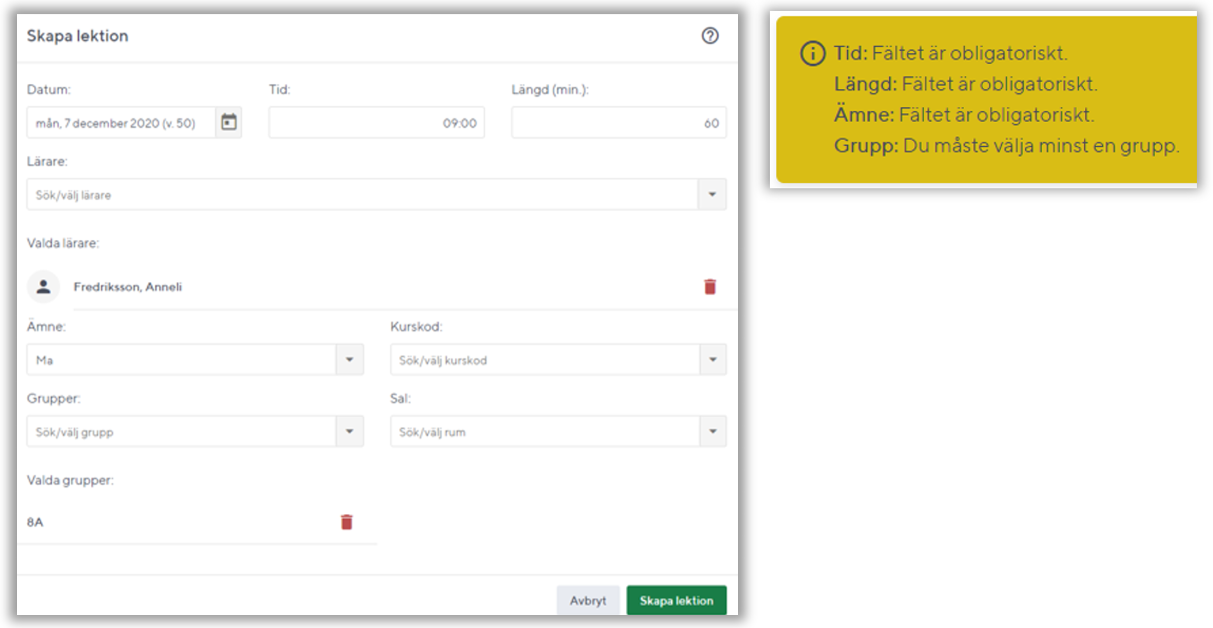Open the calendar date picker icon
Viewport: 1213px width, 628px height.
click(x=229, y=123)
